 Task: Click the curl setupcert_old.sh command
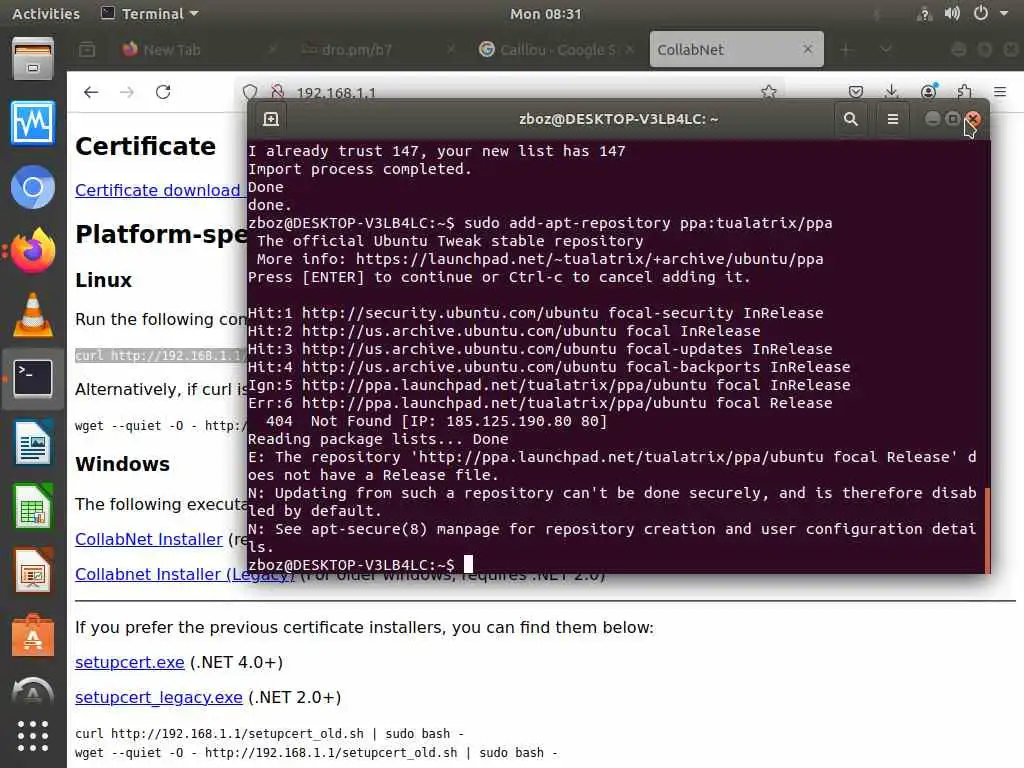[x=269, y=733]
